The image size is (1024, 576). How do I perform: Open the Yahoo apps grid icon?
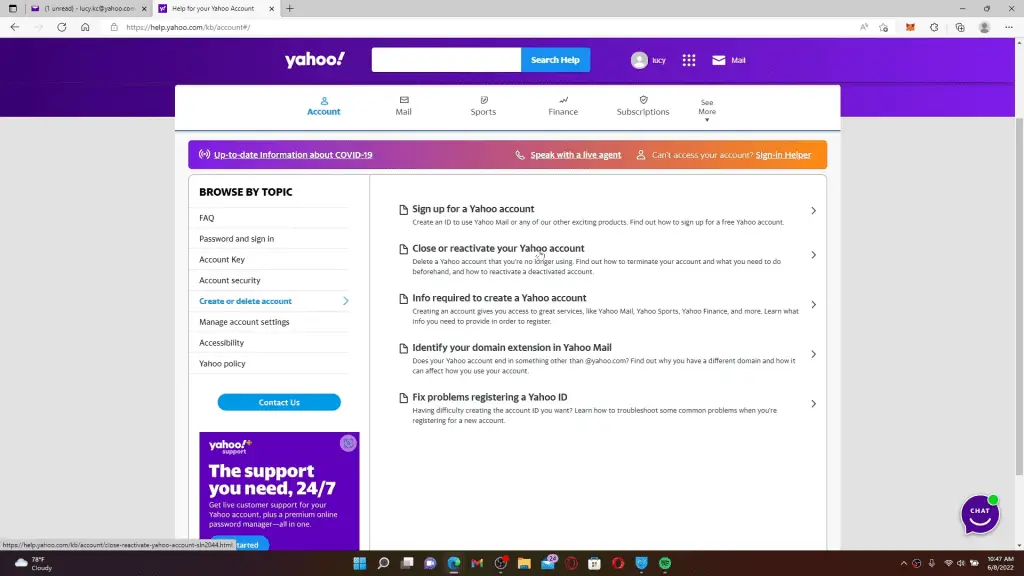point(689,60)
